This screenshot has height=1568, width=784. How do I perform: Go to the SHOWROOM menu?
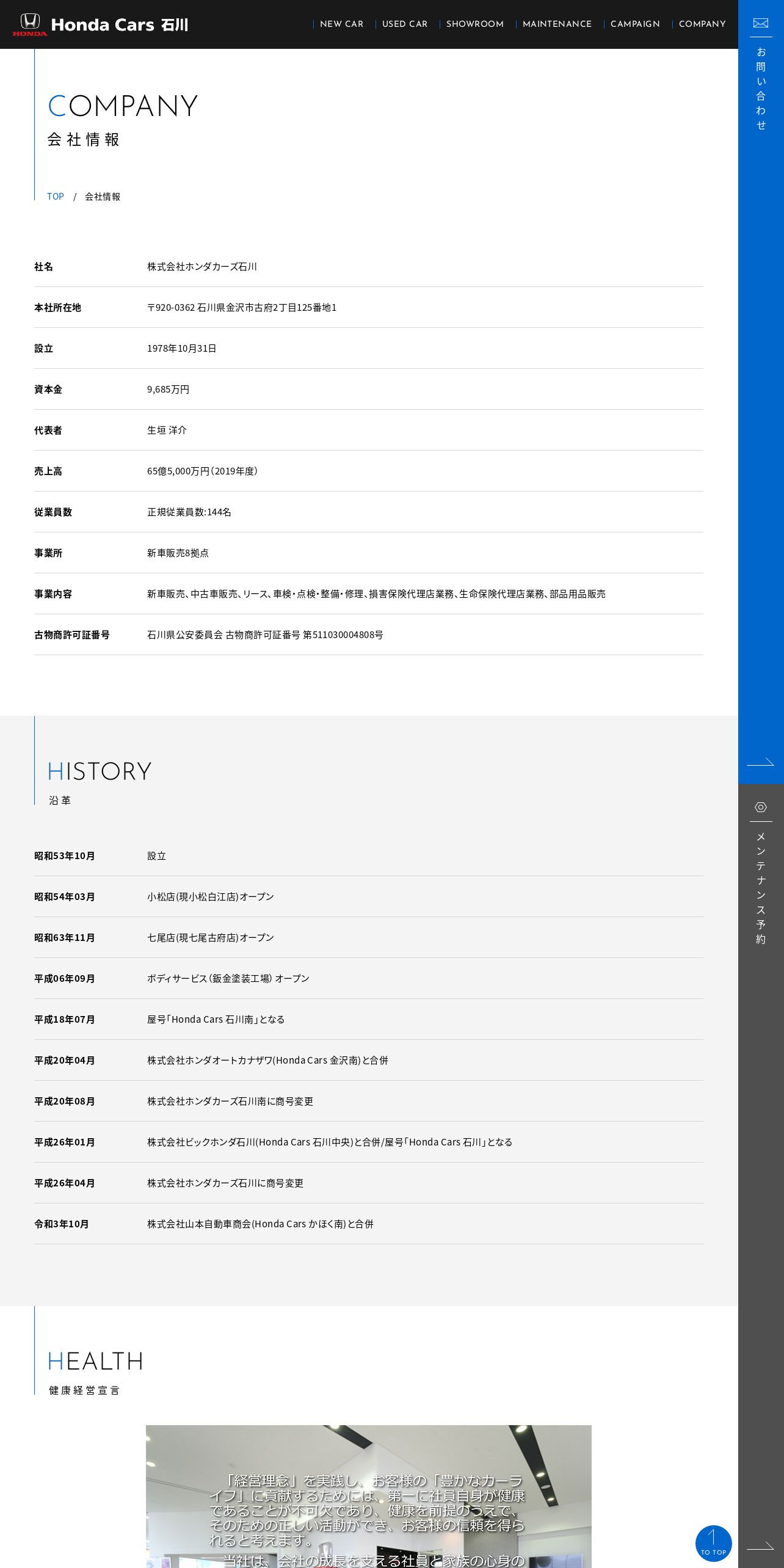(475, 24)
